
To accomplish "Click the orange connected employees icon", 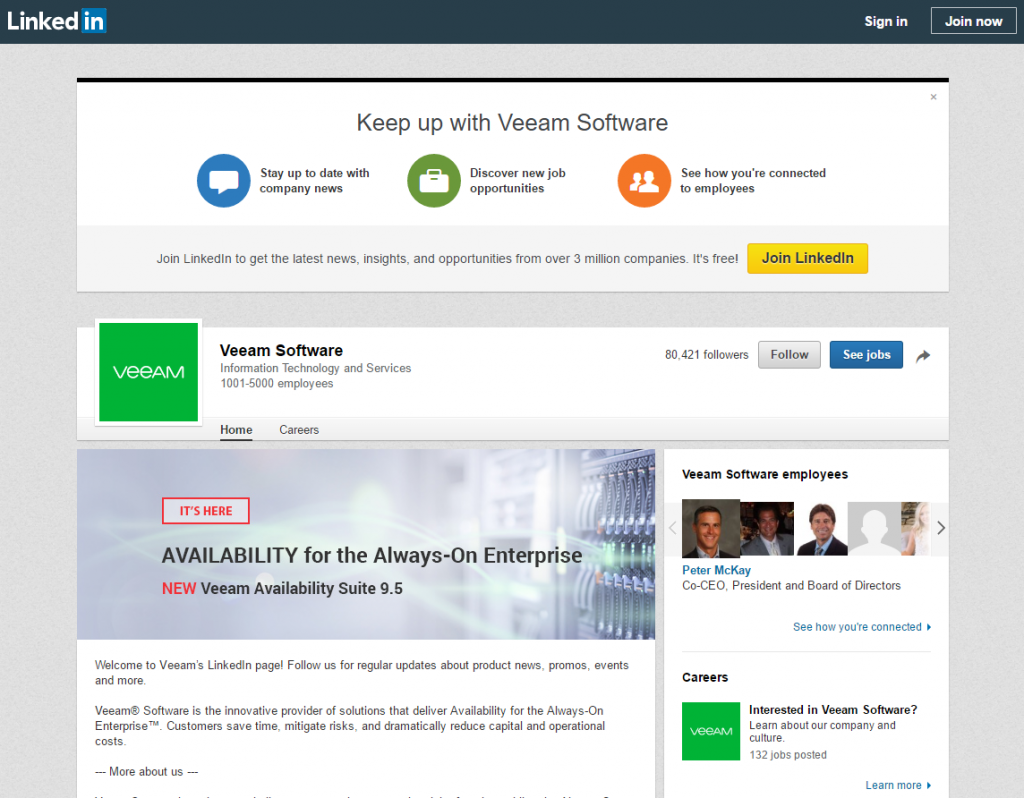I will pos(644,181).
